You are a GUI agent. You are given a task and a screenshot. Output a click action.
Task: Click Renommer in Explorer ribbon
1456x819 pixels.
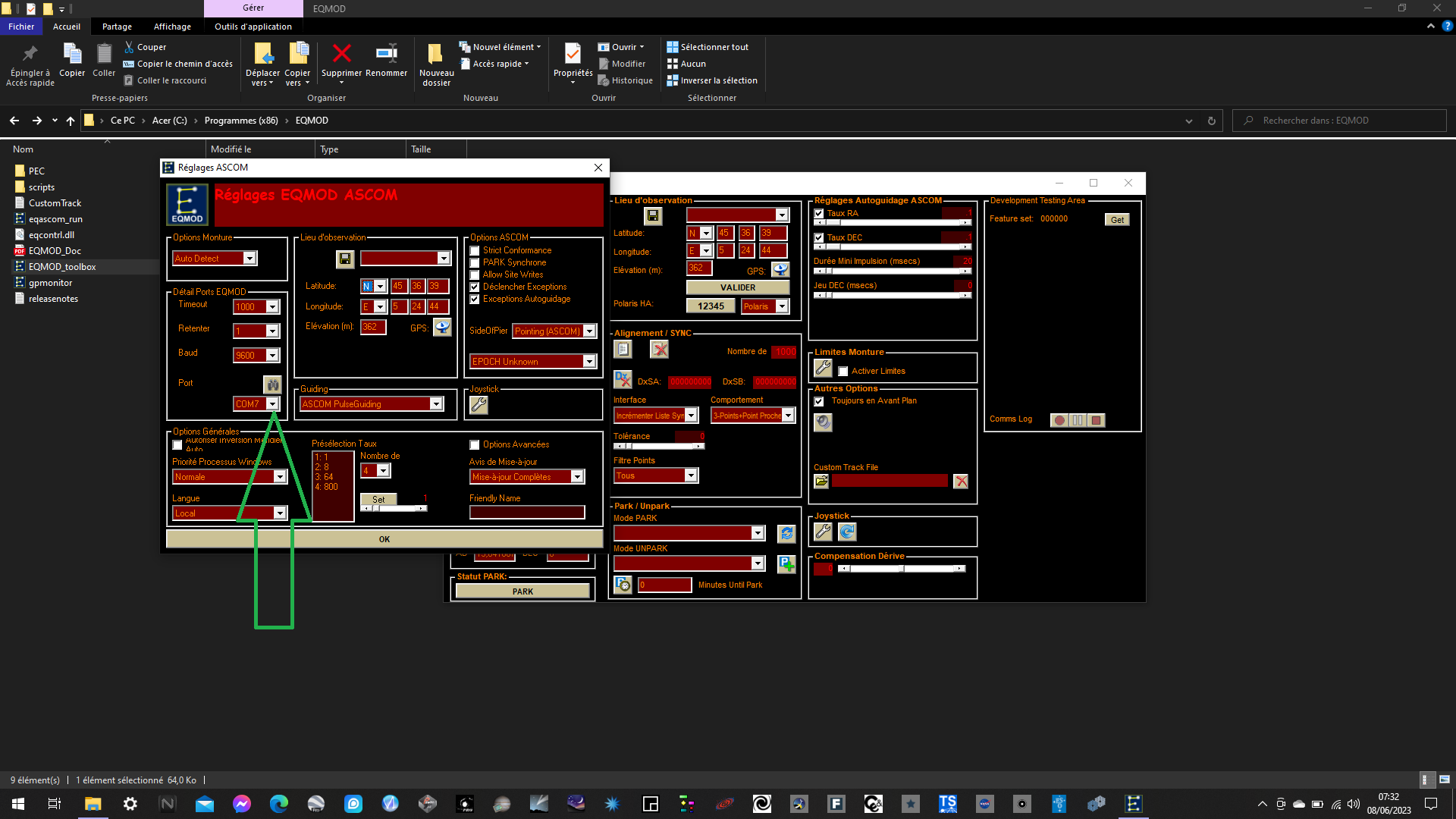387,60
